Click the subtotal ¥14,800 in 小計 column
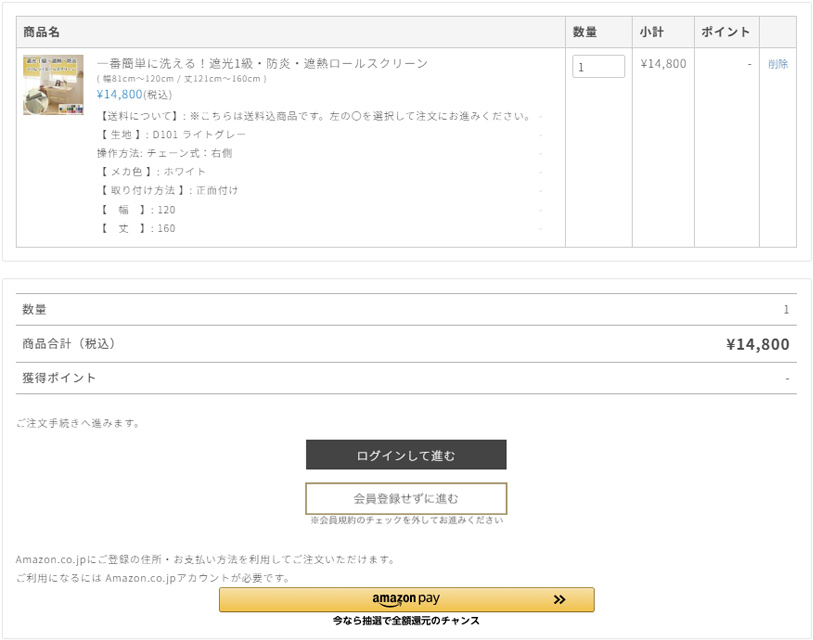Image resolution: width=813 pixels, height=640 pixels. [x=663, y=64]
